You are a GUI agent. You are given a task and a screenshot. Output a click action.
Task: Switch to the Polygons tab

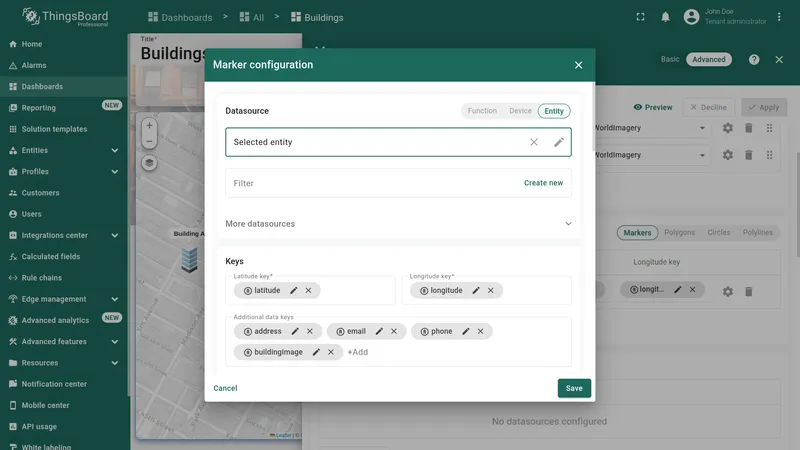pos(679,233)
